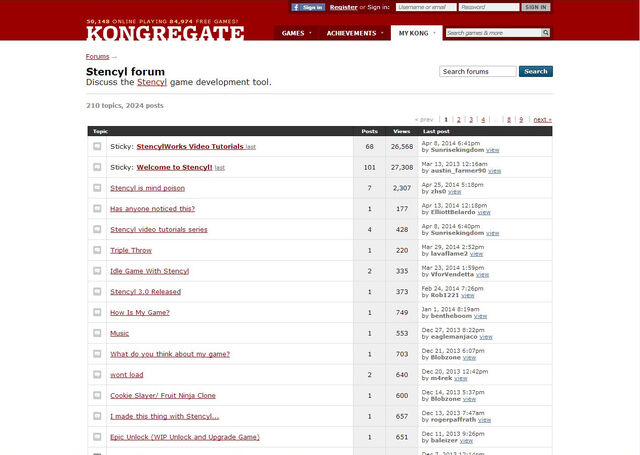Image resolution: width=640 pixels, height=455 pixels.
Task: Click topic icon for StencylWorks Video Tutorials
Action: coord(97,146)
